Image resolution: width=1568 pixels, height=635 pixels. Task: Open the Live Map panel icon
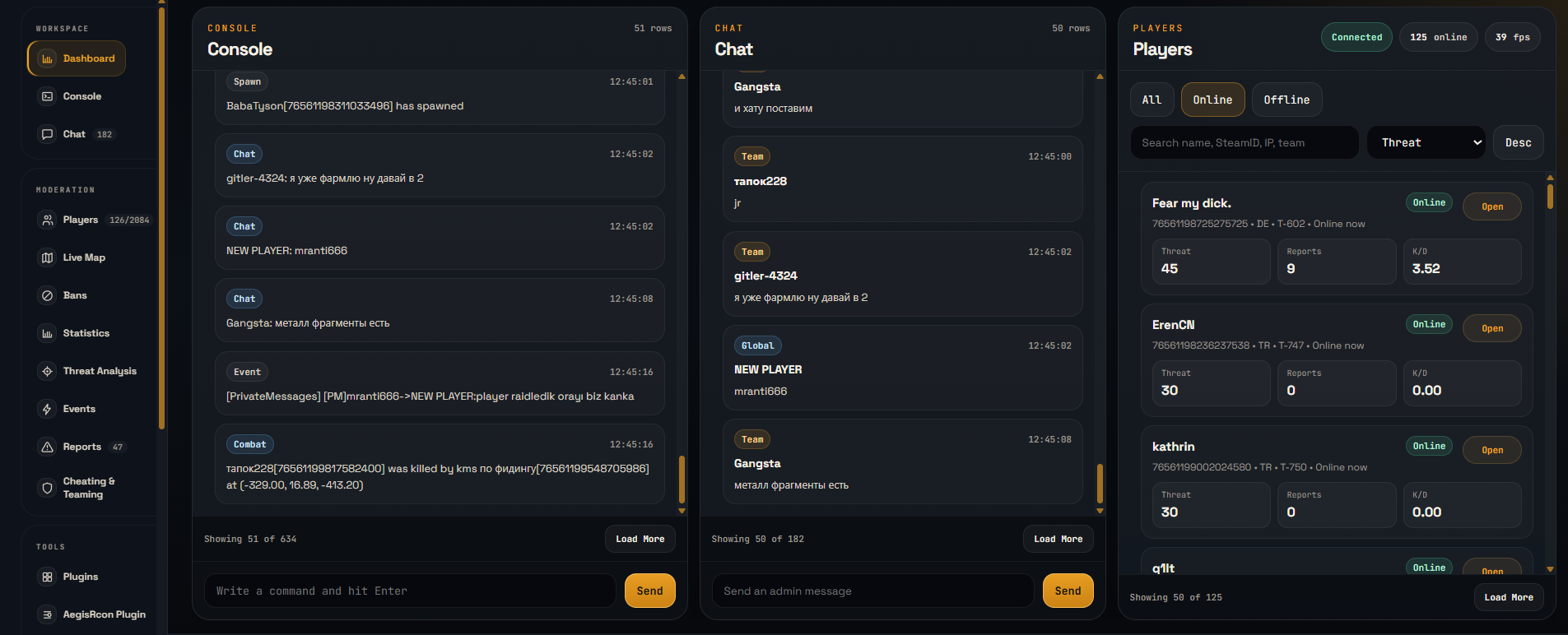click(x=48, y=257)
